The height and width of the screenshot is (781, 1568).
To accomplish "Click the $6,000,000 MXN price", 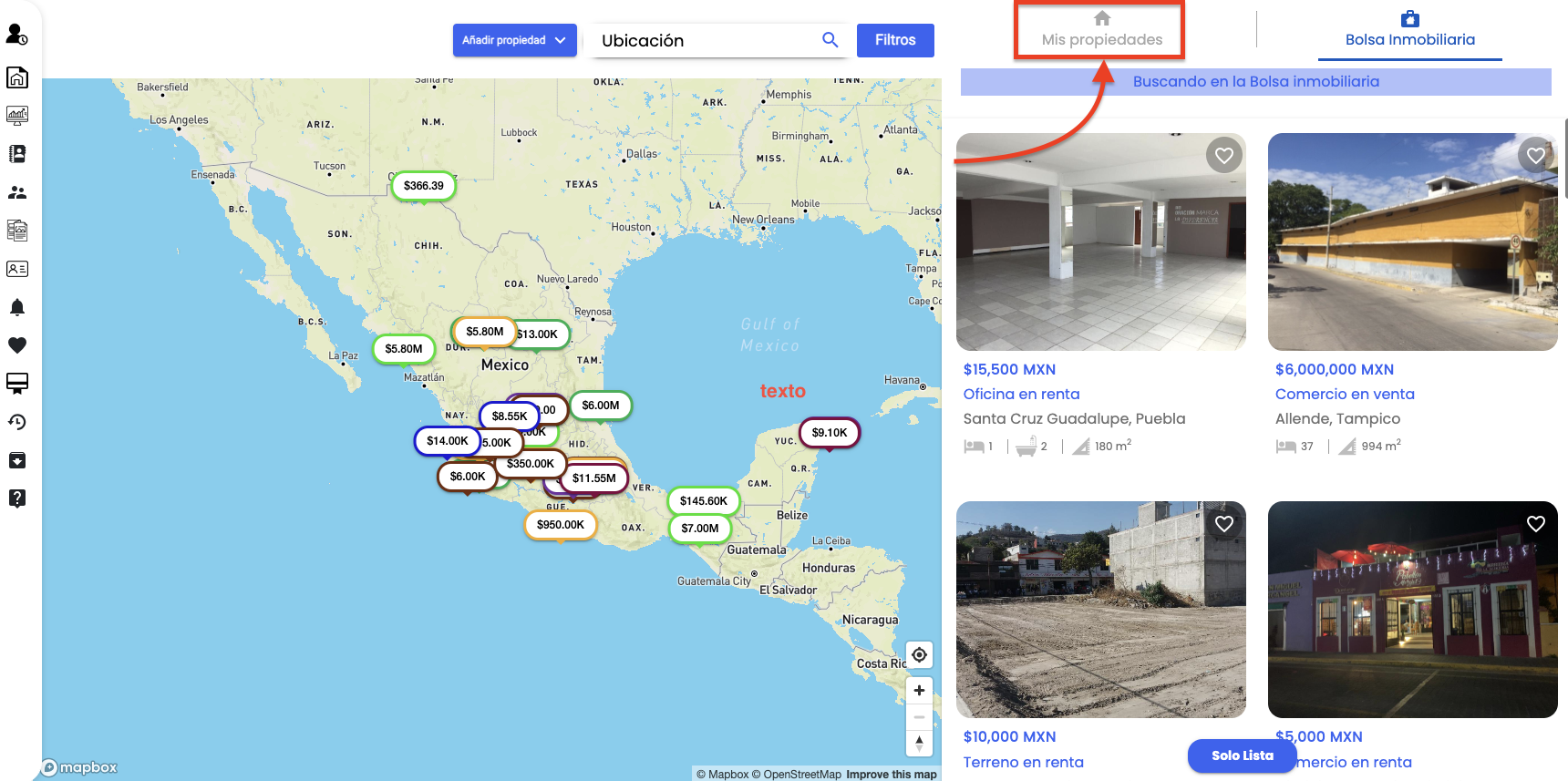I will (x=1335, y=370).
